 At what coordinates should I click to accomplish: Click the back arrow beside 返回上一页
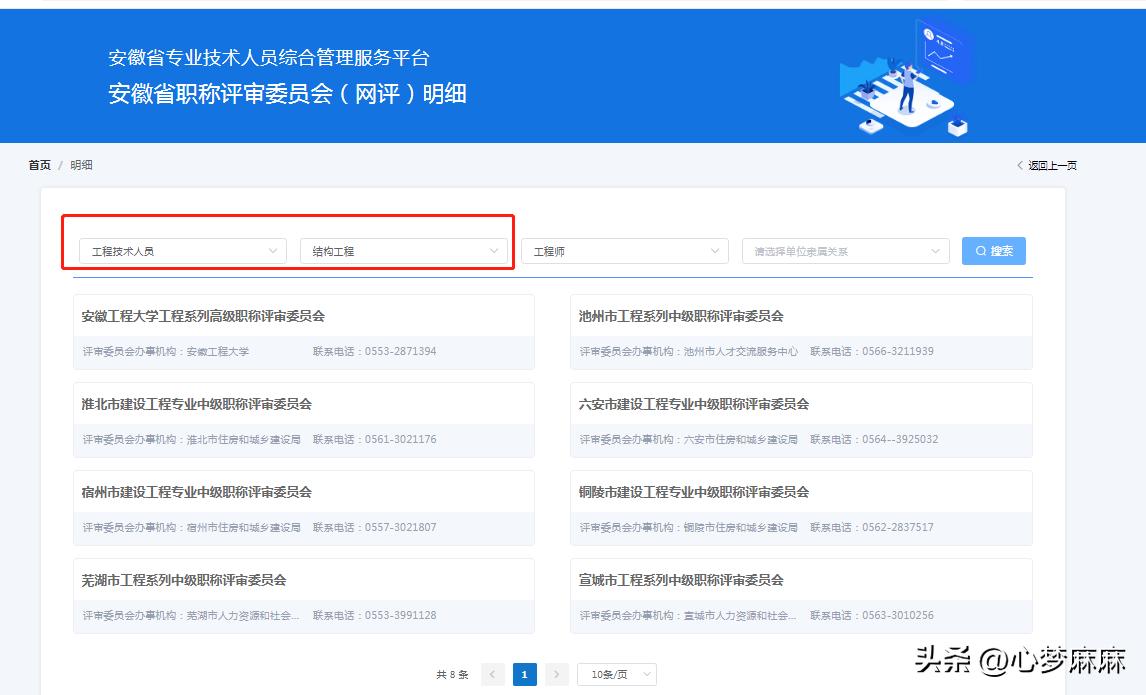click(x=1021, y=164)
